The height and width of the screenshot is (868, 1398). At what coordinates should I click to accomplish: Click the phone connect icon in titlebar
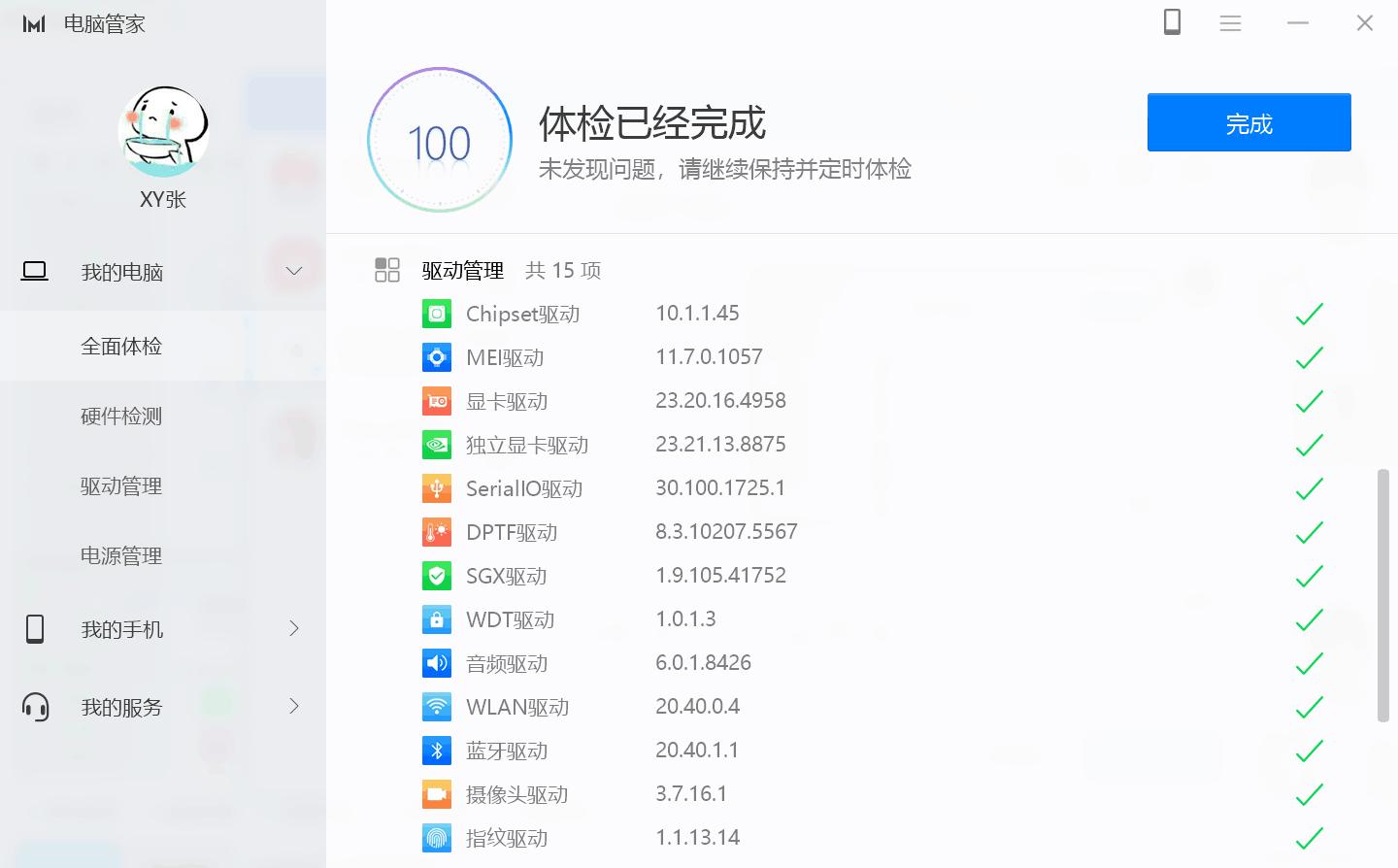coord(1172,22)
